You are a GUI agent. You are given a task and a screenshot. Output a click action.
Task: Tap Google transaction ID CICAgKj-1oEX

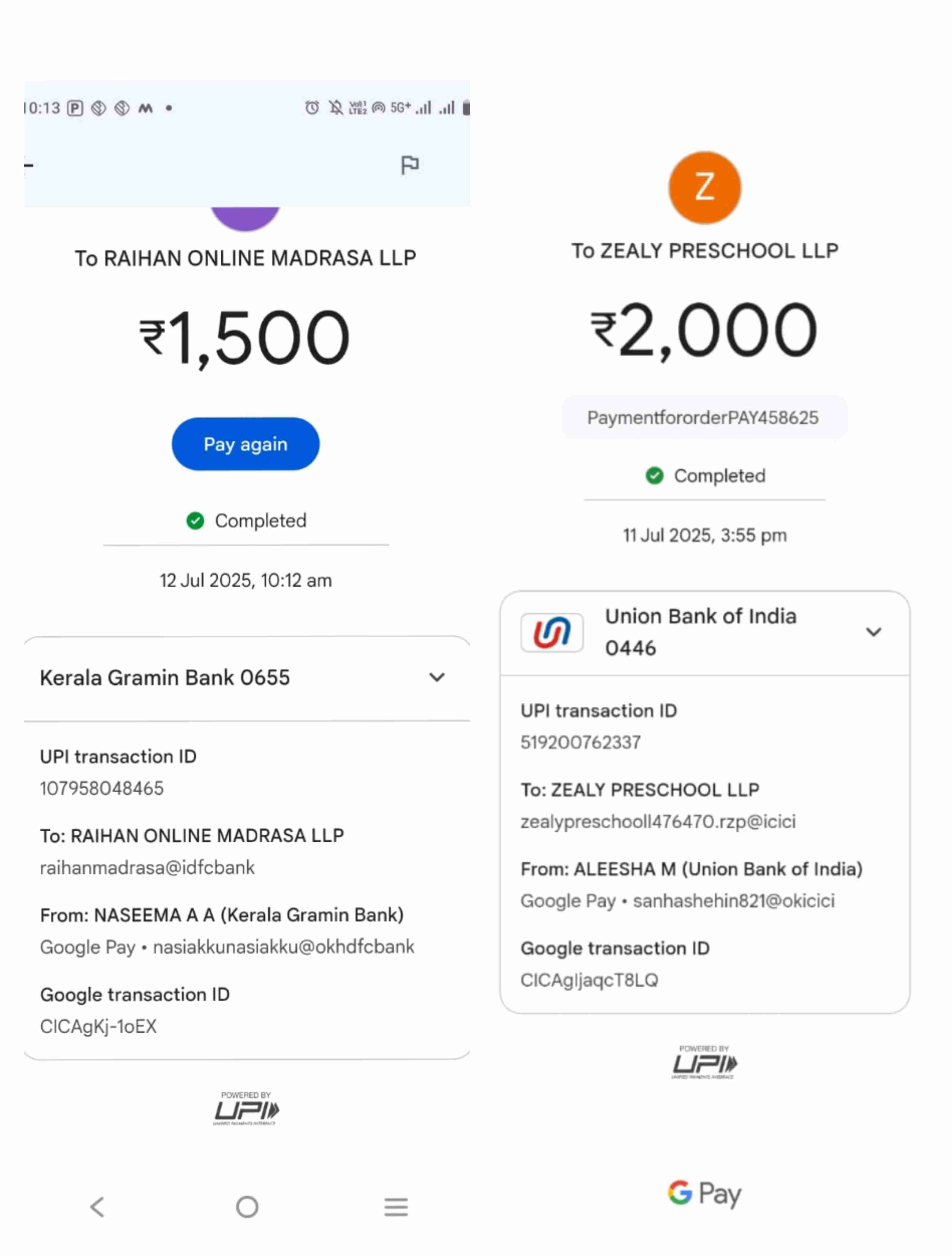98,1026
